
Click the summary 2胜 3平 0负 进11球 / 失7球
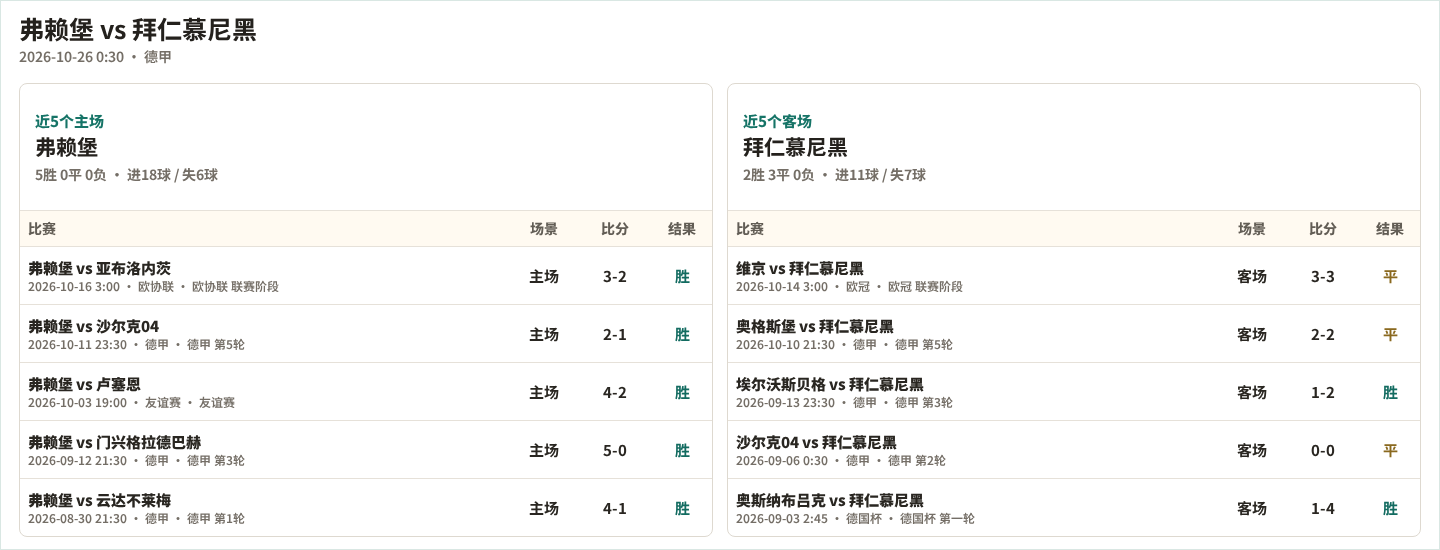(x=834, y=175)
